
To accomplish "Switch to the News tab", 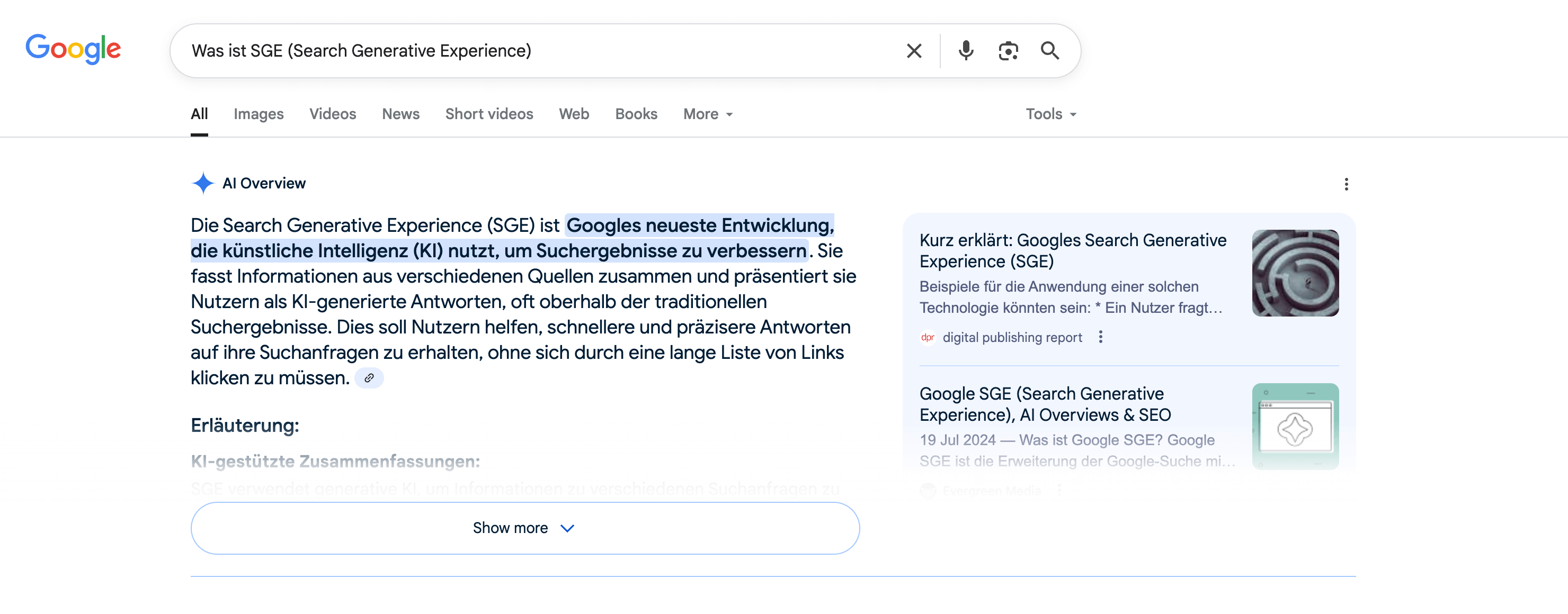I will click(x=400, y=114).
